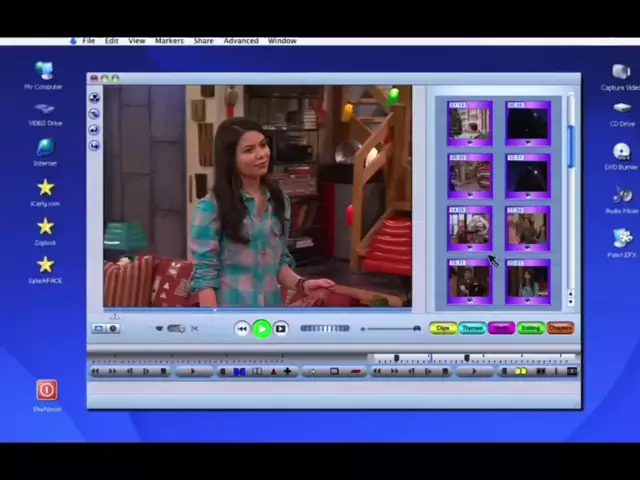Open dropdown arrow under the bottom-left clip
Viewport: 640px width, 480px height.
click(x=470, y=300)
